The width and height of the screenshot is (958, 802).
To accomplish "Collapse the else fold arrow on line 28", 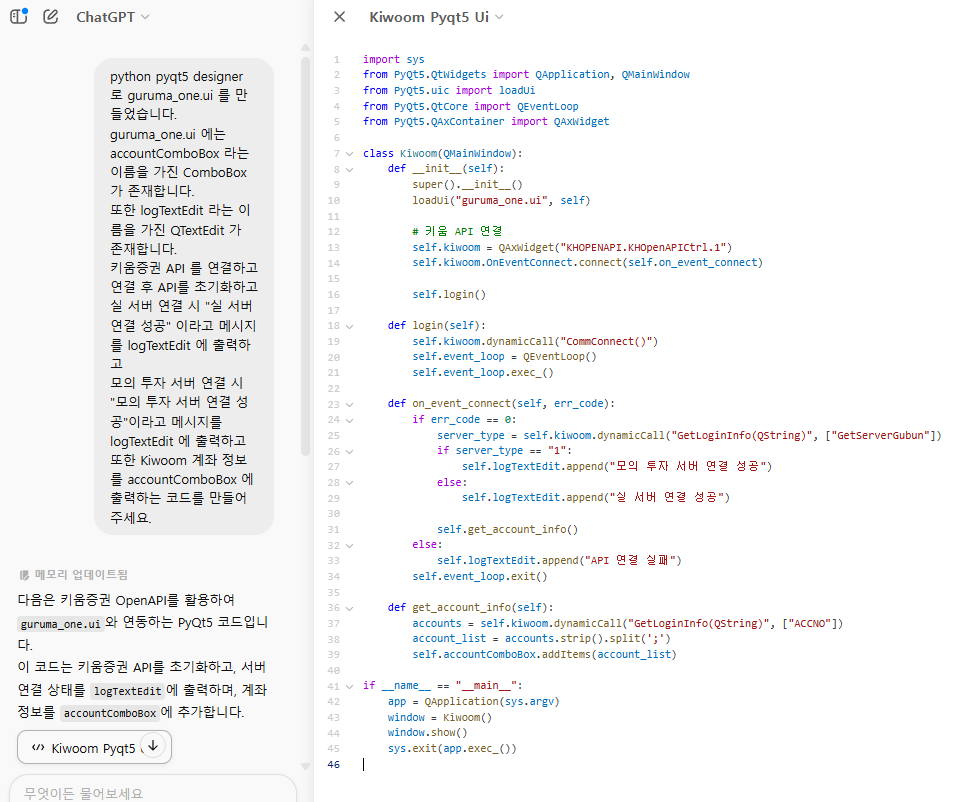I will pos(349,483).
